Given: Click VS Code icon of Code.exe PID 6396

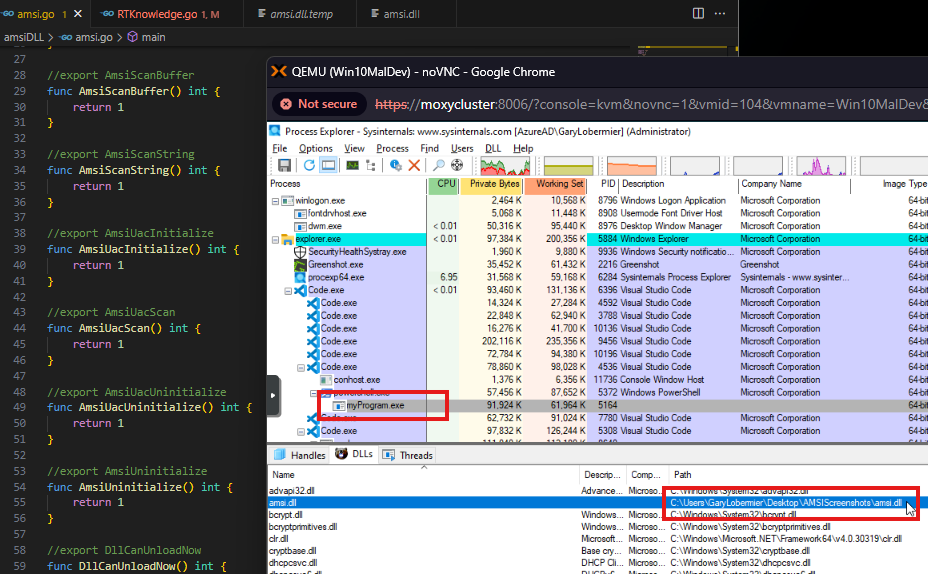Looking at the screenshot, I should tap(300, 290).
